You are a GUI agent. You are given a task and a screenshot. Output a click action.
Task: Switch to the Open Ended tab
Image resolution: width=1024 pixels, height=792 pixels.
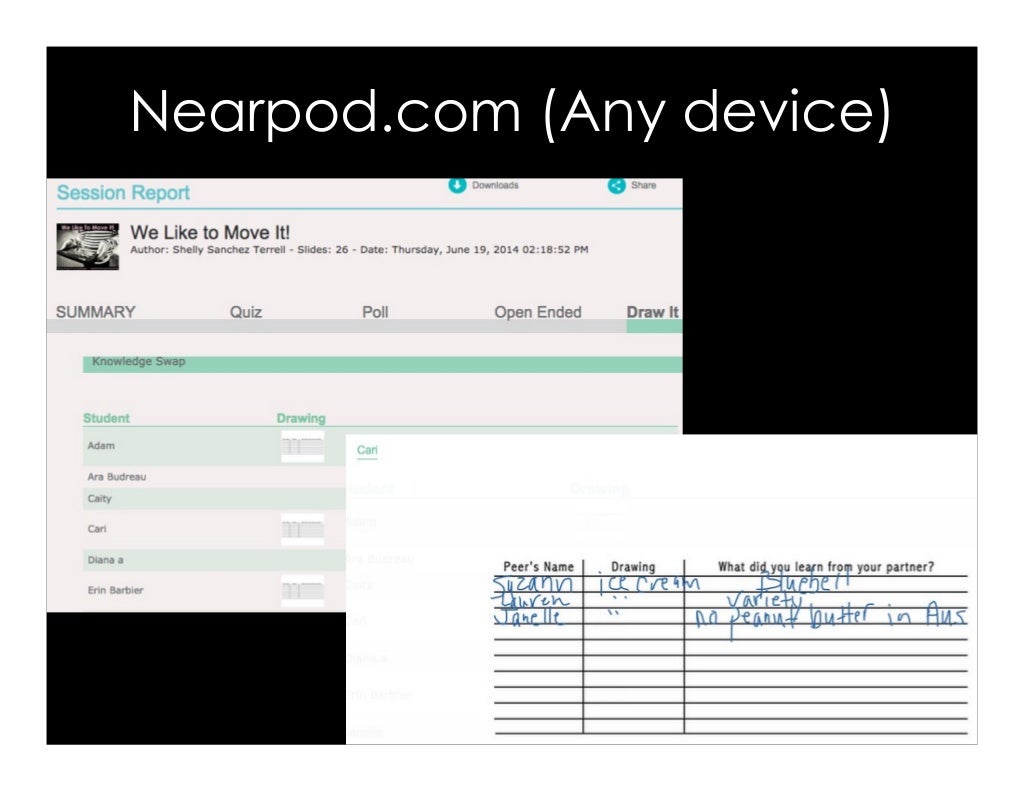tap(537, 312)
